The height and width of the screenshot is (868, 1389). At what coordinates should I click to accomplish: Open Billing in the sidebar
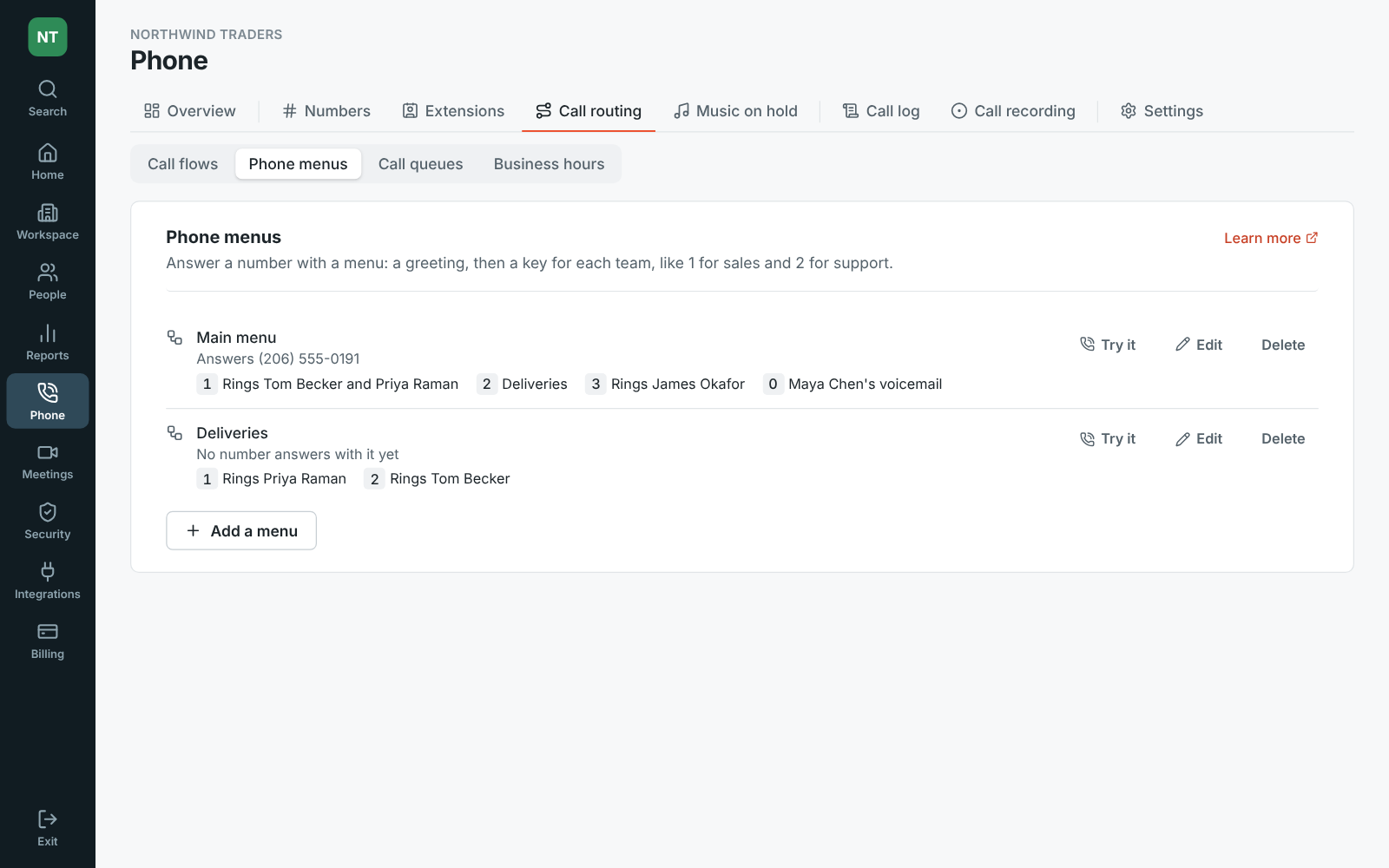[48, 641]
